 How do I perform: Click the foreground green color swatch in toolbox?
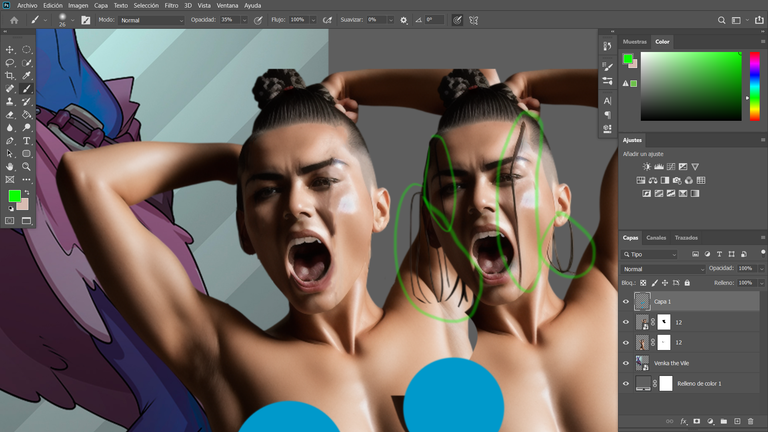[14, 196]
